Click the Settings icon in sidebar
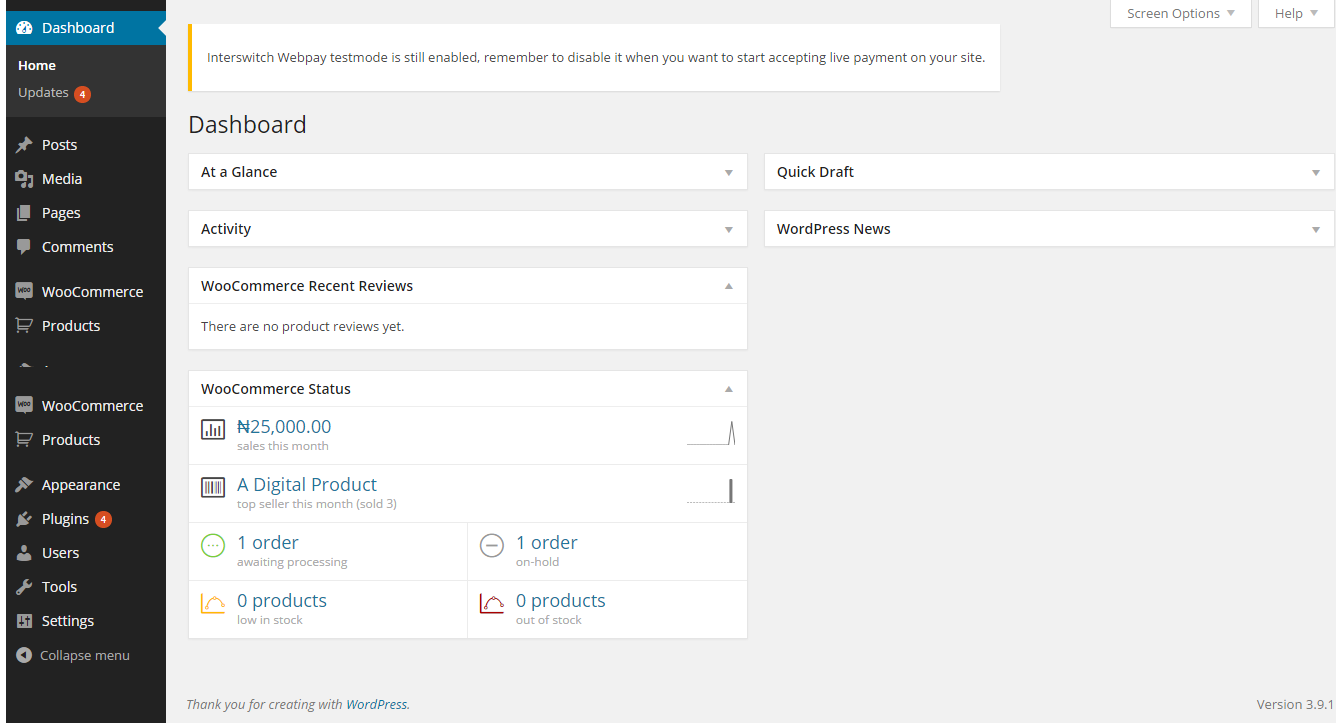This screenshot has height=723, width=1336. (x=24, y=621)
